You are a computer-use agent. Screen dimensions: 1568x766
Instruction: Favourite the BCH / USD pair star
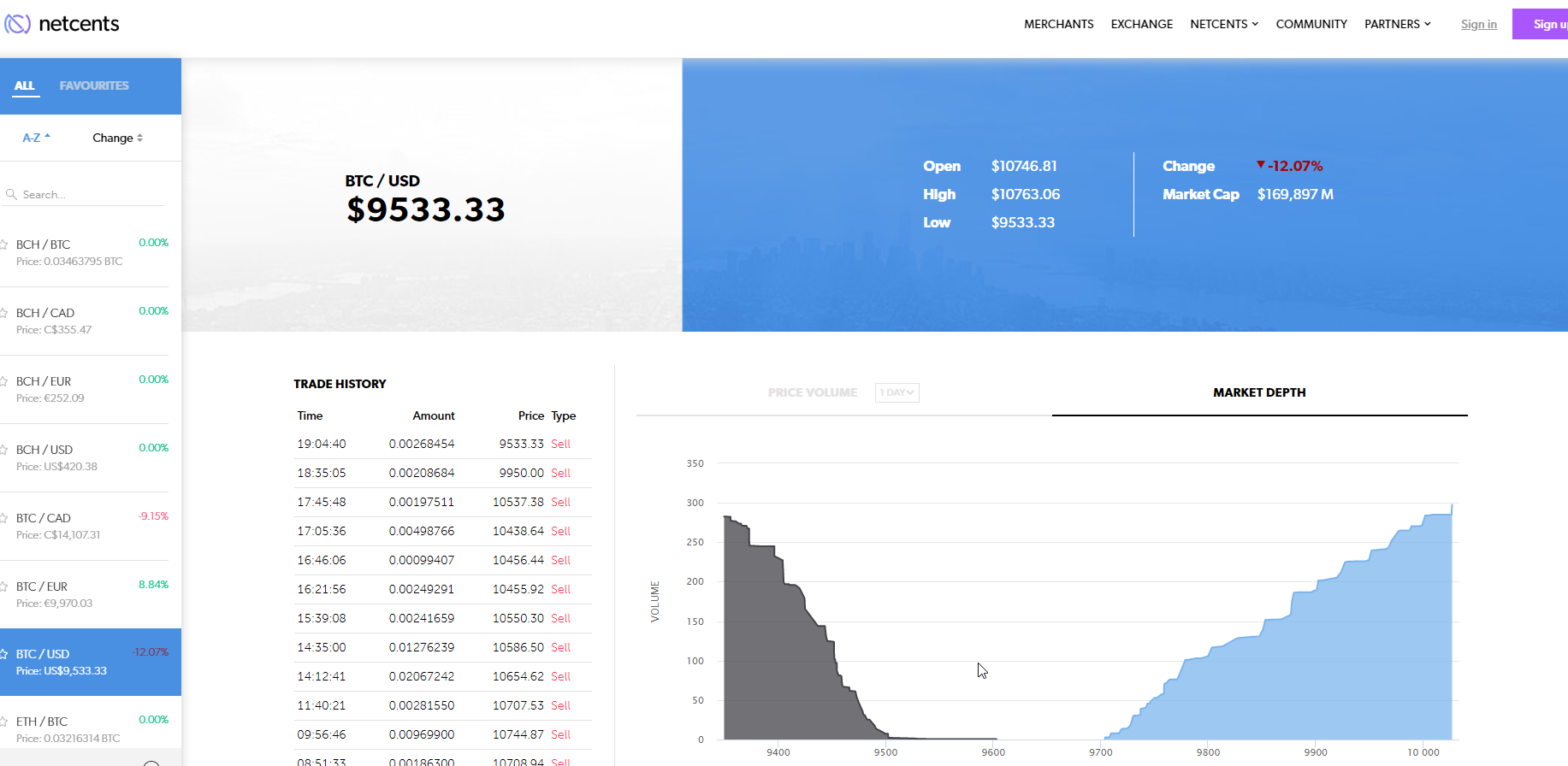point(4,450)
